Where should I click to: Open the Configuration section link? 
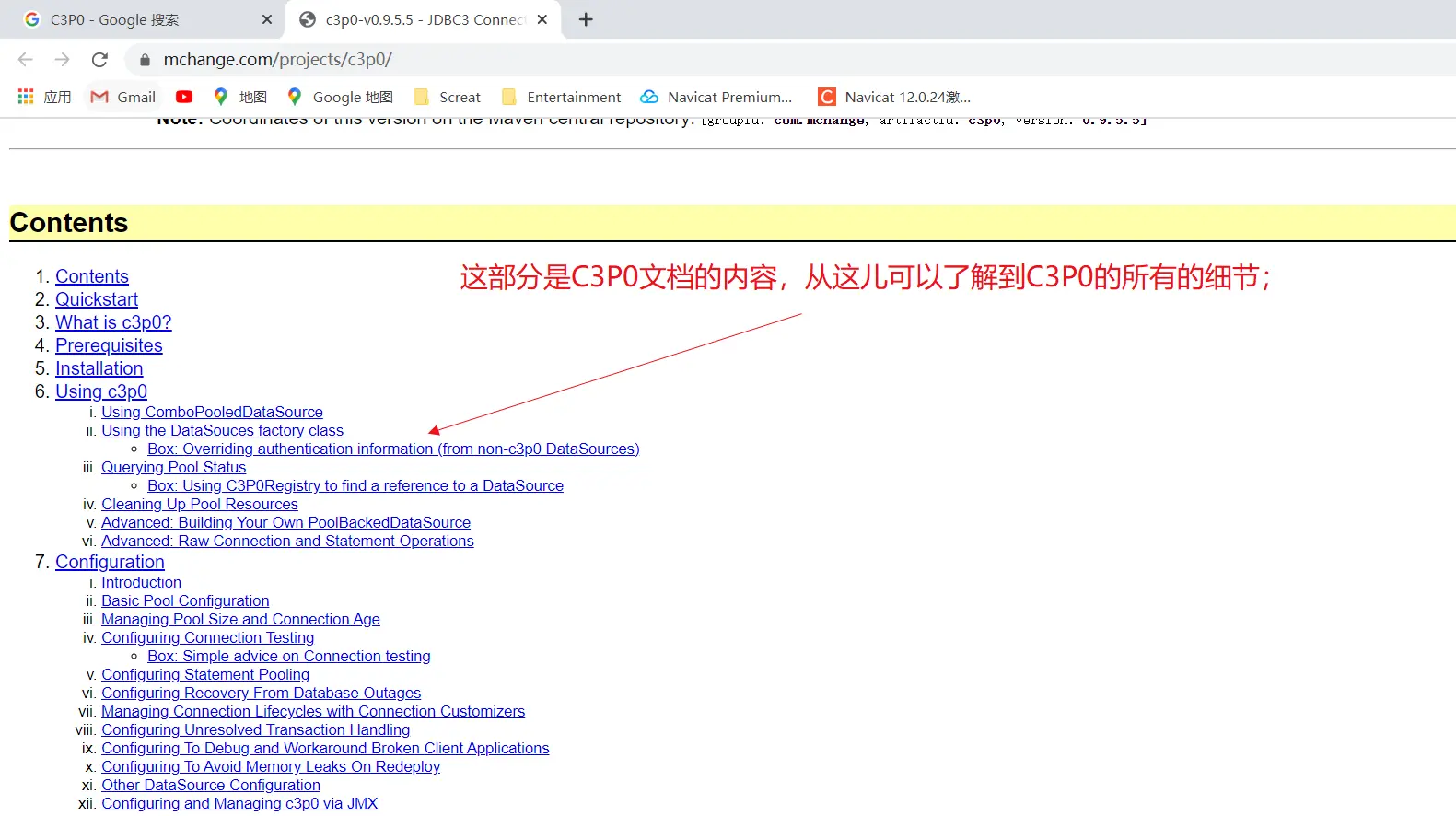coord(110,562)
